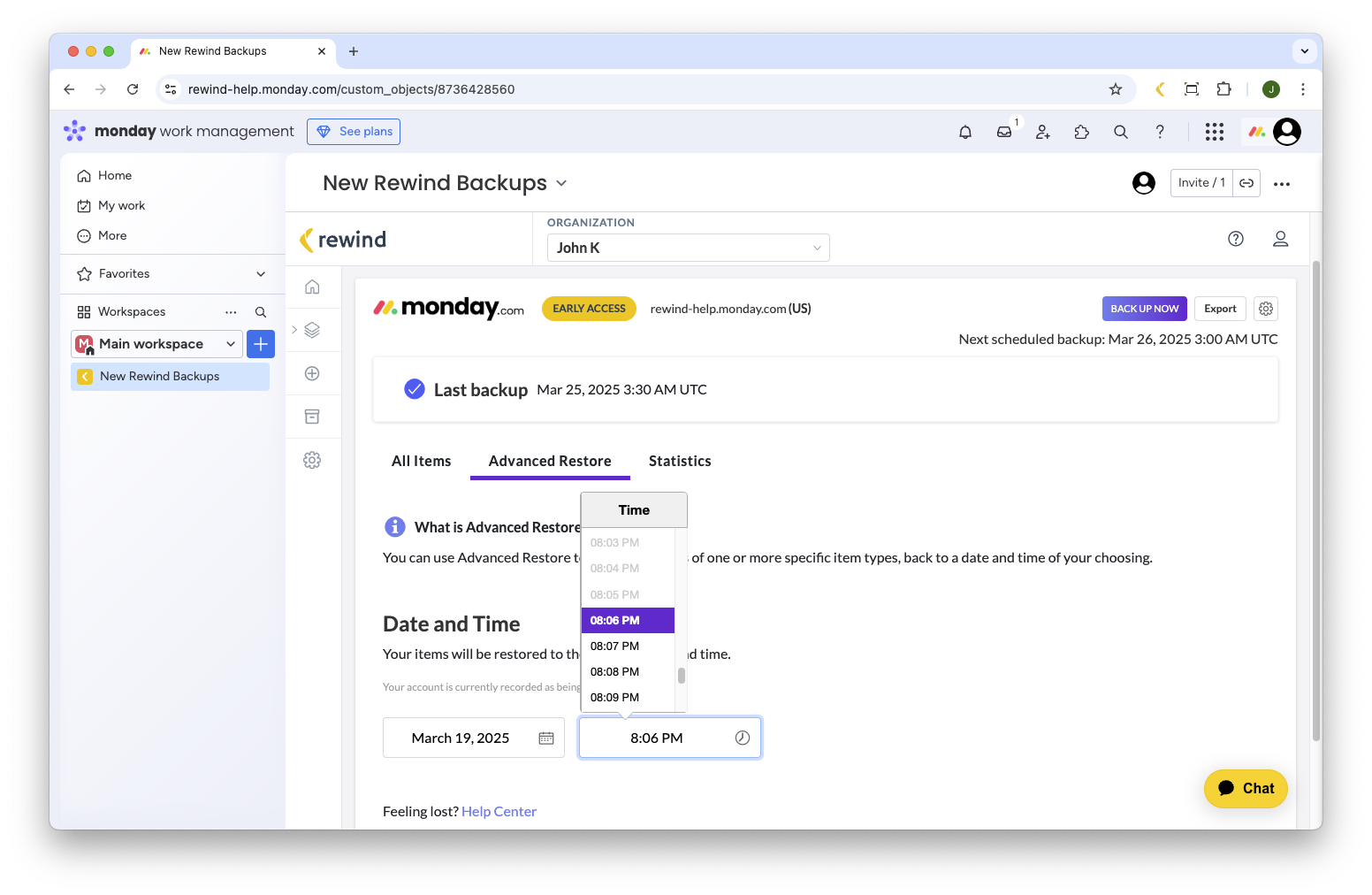Click the 8:06 PM time input
Image resolution: width=1372 pixels, height=895 pixels.
click(x=670, y=738)
